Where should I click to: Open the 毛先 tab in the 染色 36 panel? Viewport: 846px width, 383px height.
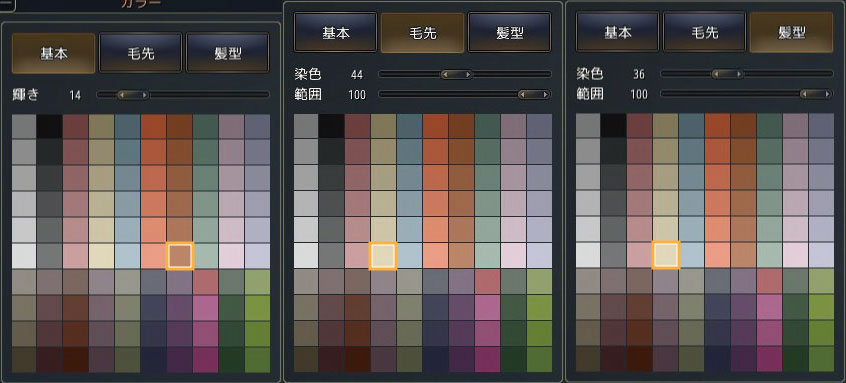coord(705,31)
